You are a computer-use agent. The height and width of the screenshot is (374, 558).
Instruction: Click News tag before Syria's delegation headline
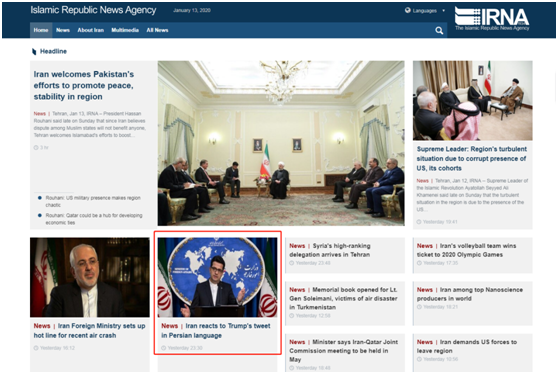[x=297, y=246]
